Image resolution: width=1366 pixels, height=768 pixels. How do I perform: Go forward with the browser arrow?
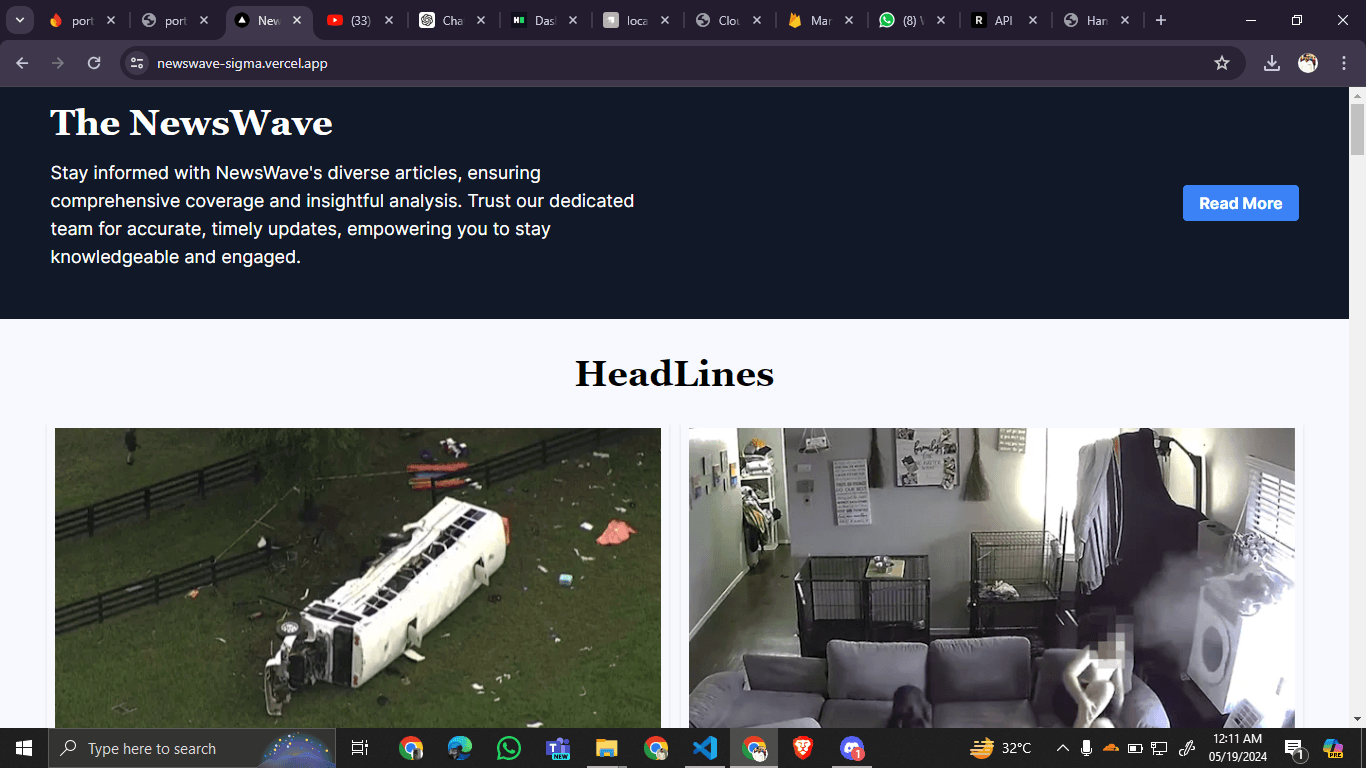pos(58,63)
